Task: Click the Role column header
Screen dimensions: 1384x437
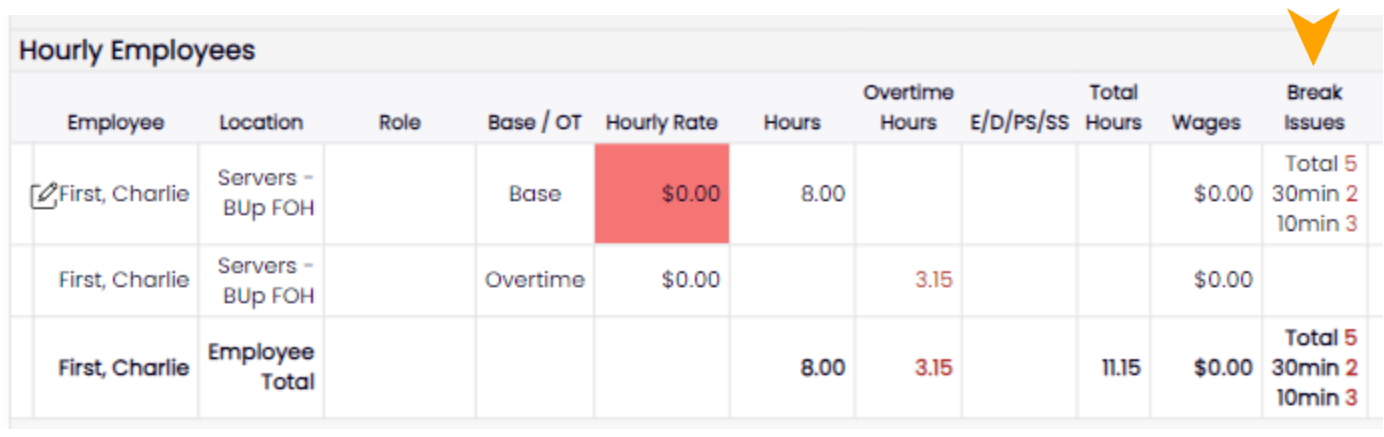Action: coord(400,123)
